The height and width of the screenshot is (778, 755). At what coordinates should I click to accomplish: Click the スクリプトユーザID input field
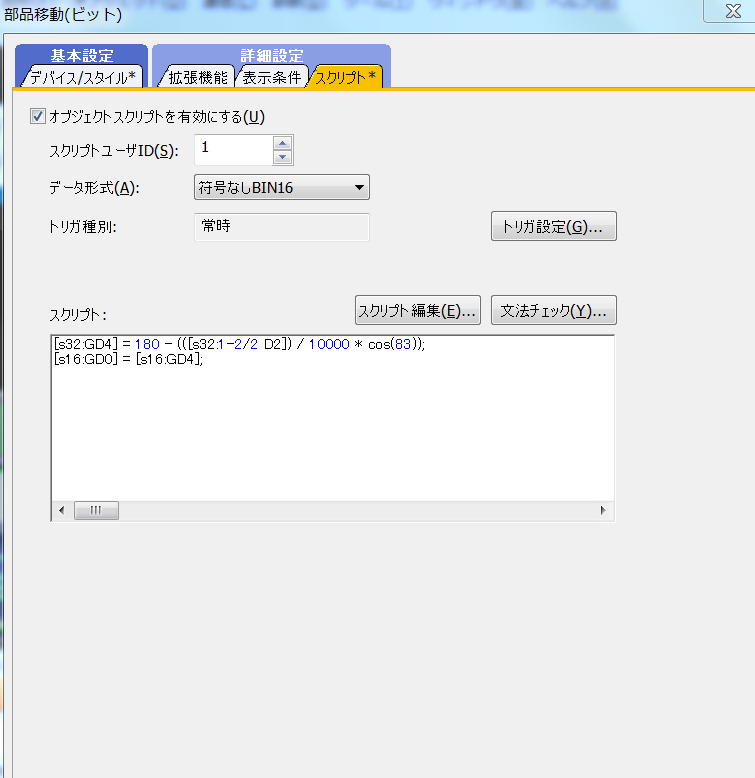point(234,149)
